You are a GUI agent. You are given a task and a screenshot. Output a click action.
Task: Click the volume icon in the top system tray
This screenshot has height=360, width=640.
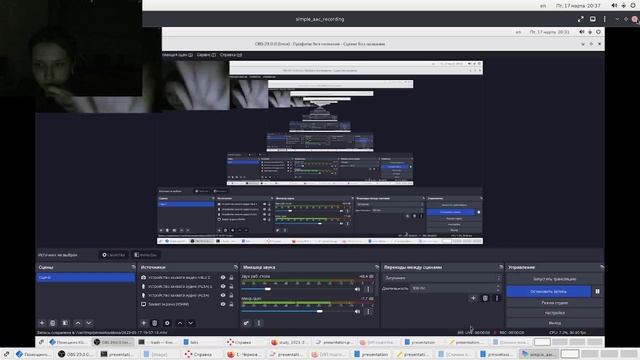614,6
